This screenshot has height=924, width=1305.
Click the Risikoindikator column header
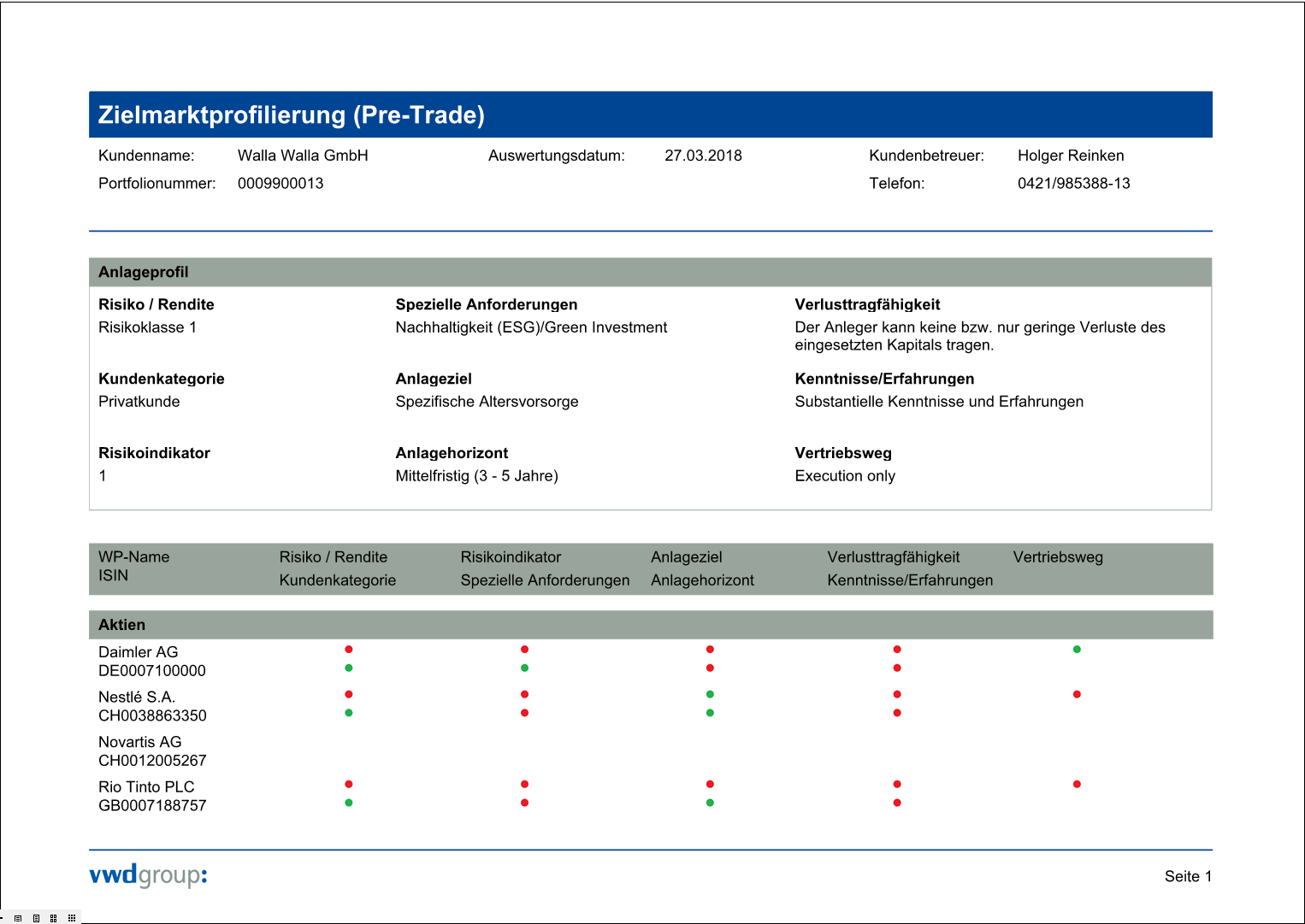(511, 557)
